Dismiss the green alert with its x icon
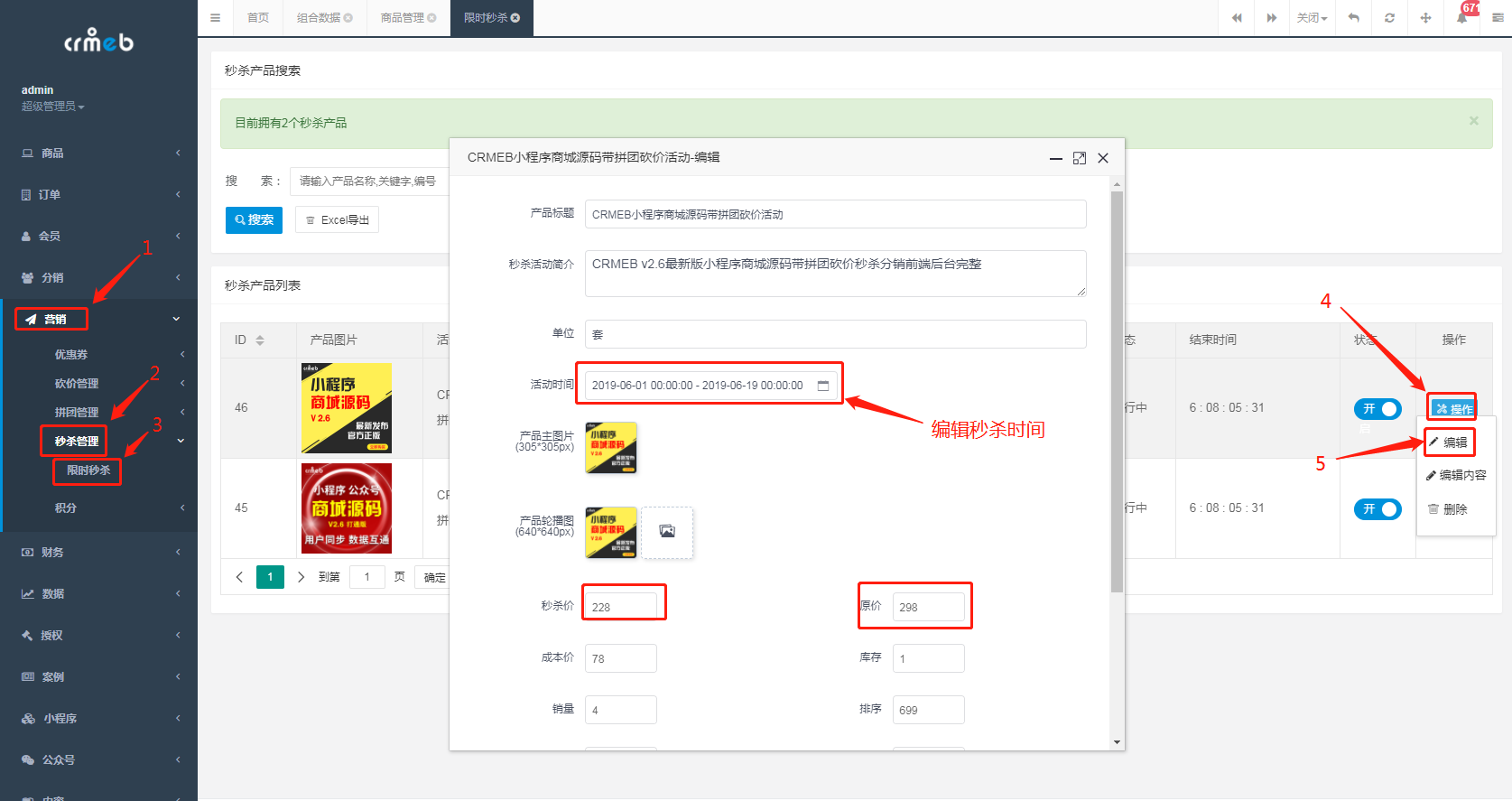Screen dimensions: 1512x801 click(1473, 121)
